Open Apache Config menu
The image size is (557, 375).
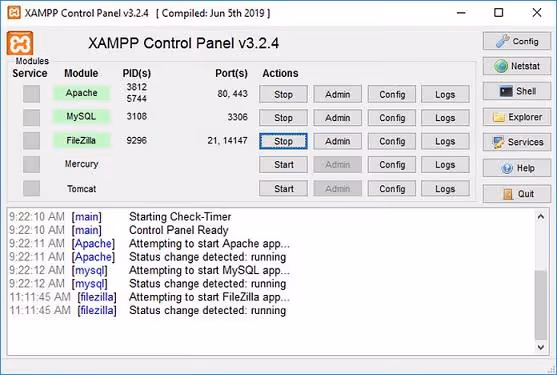coord(392,94)
